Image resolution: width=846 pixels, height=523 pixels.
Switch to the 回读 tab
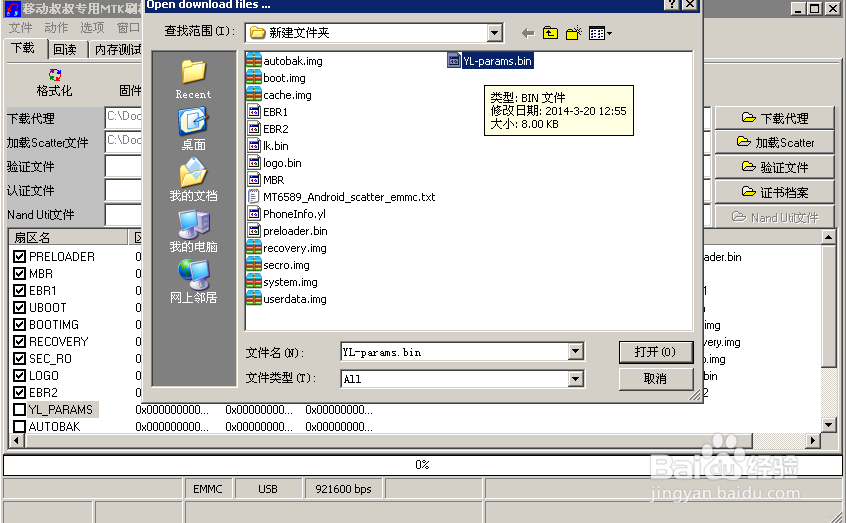[x=65, y=50]
